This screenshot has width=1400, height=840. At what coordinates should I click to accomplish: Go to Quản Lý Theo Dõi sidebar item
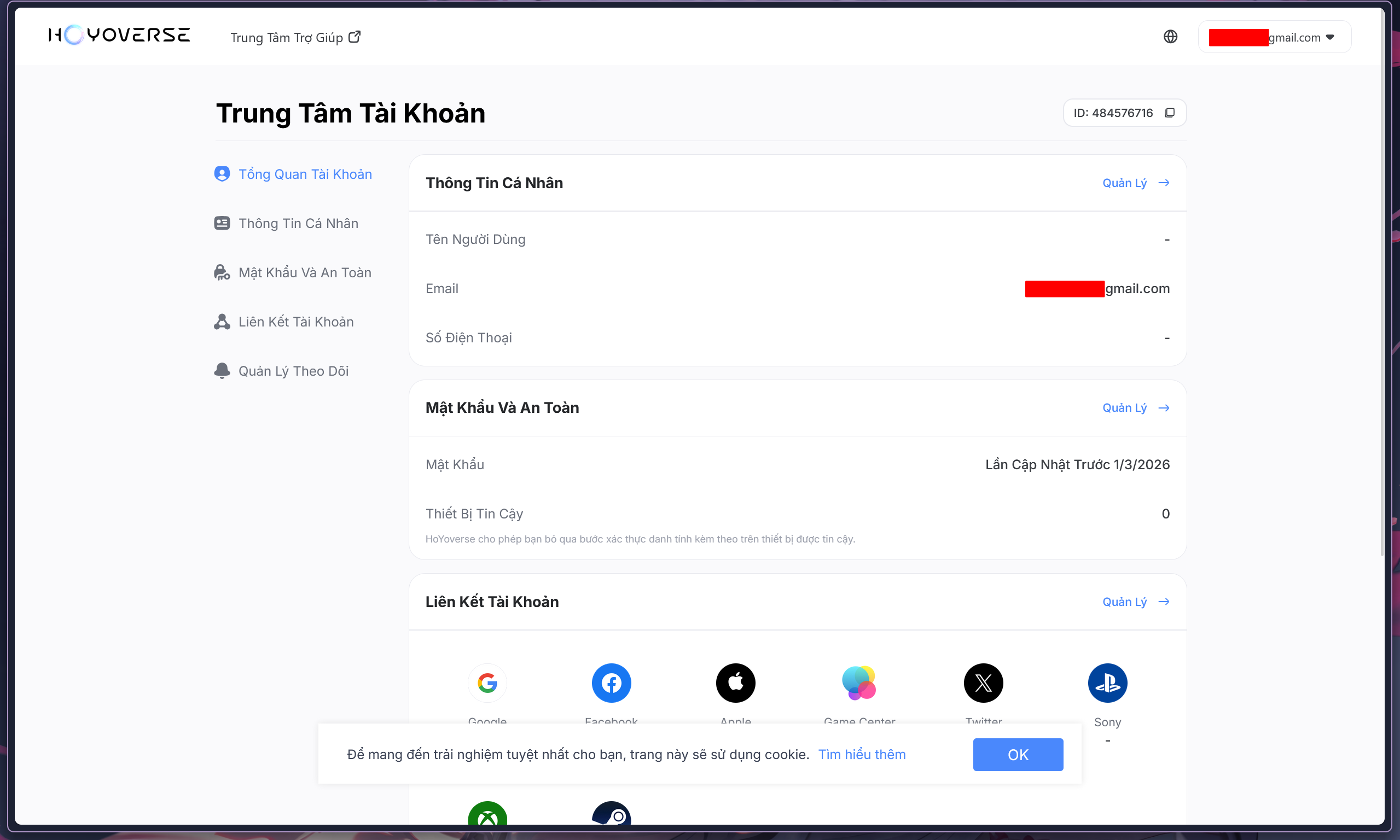point(293,371)
